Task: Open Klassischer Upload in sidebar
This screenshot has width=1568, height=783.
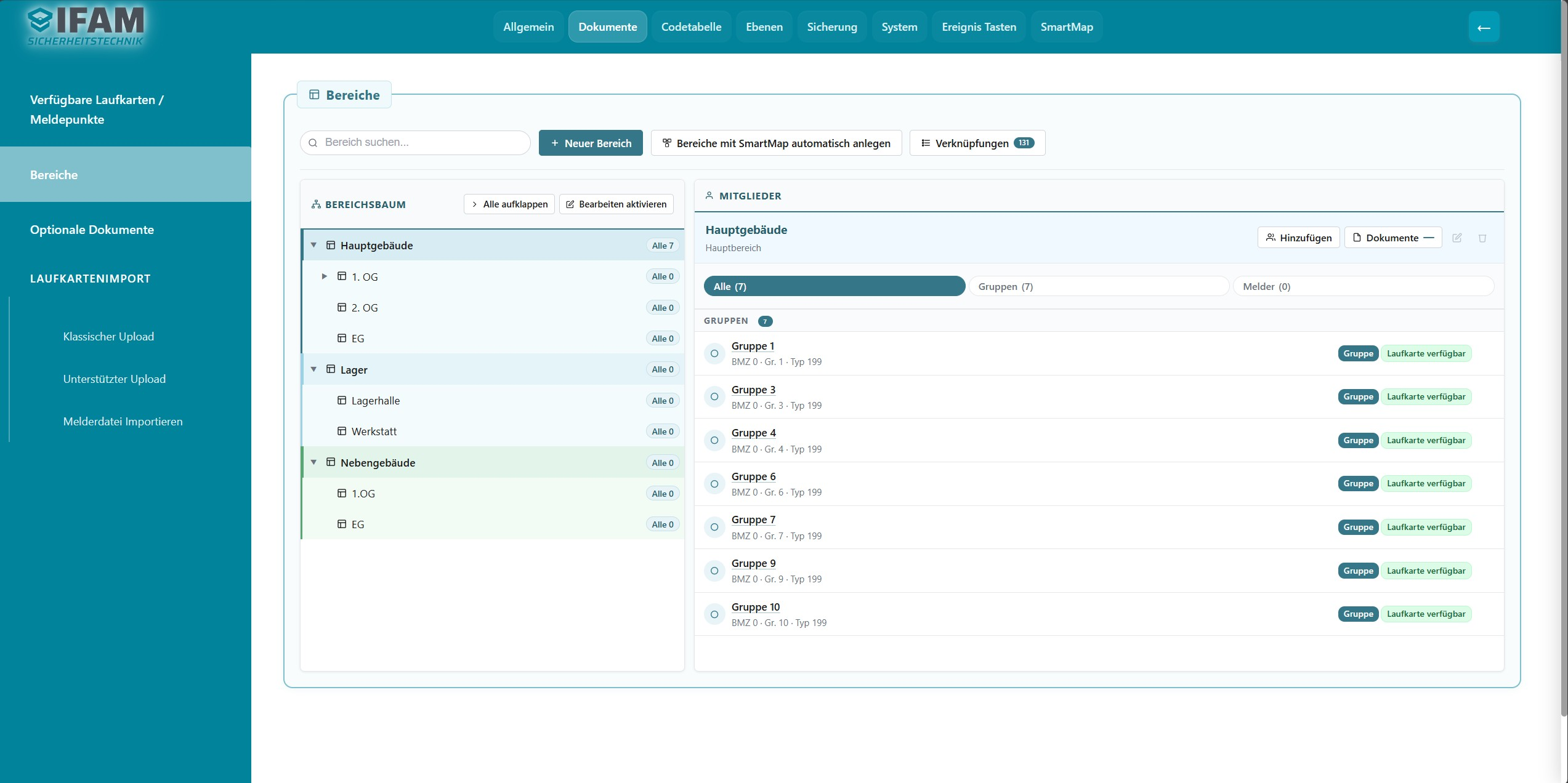Action: point(108,337)
